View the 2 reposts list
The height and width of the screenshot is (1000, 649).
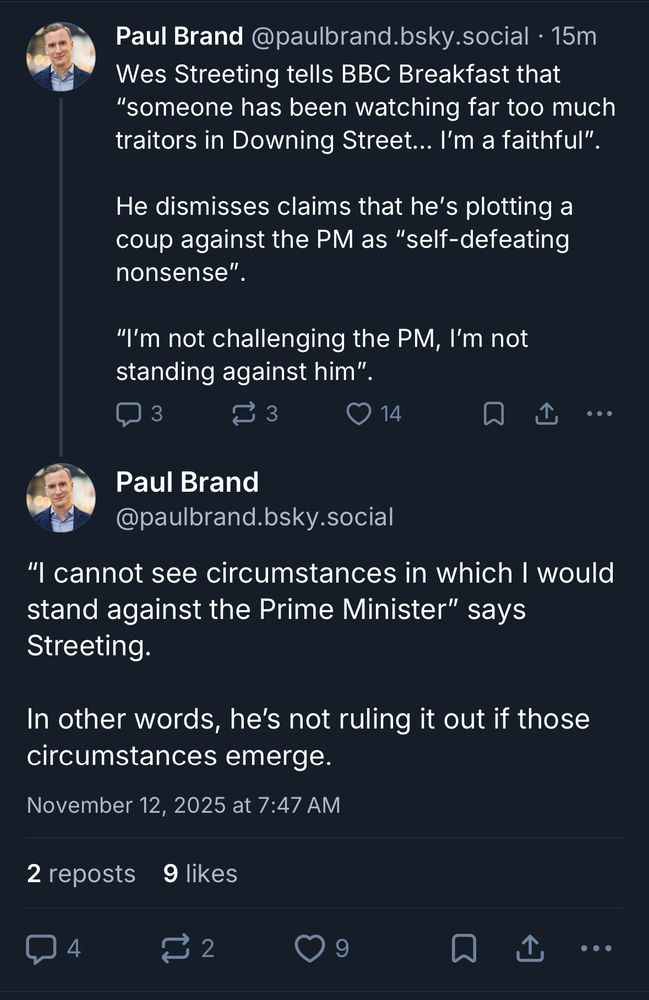point(81,873)
